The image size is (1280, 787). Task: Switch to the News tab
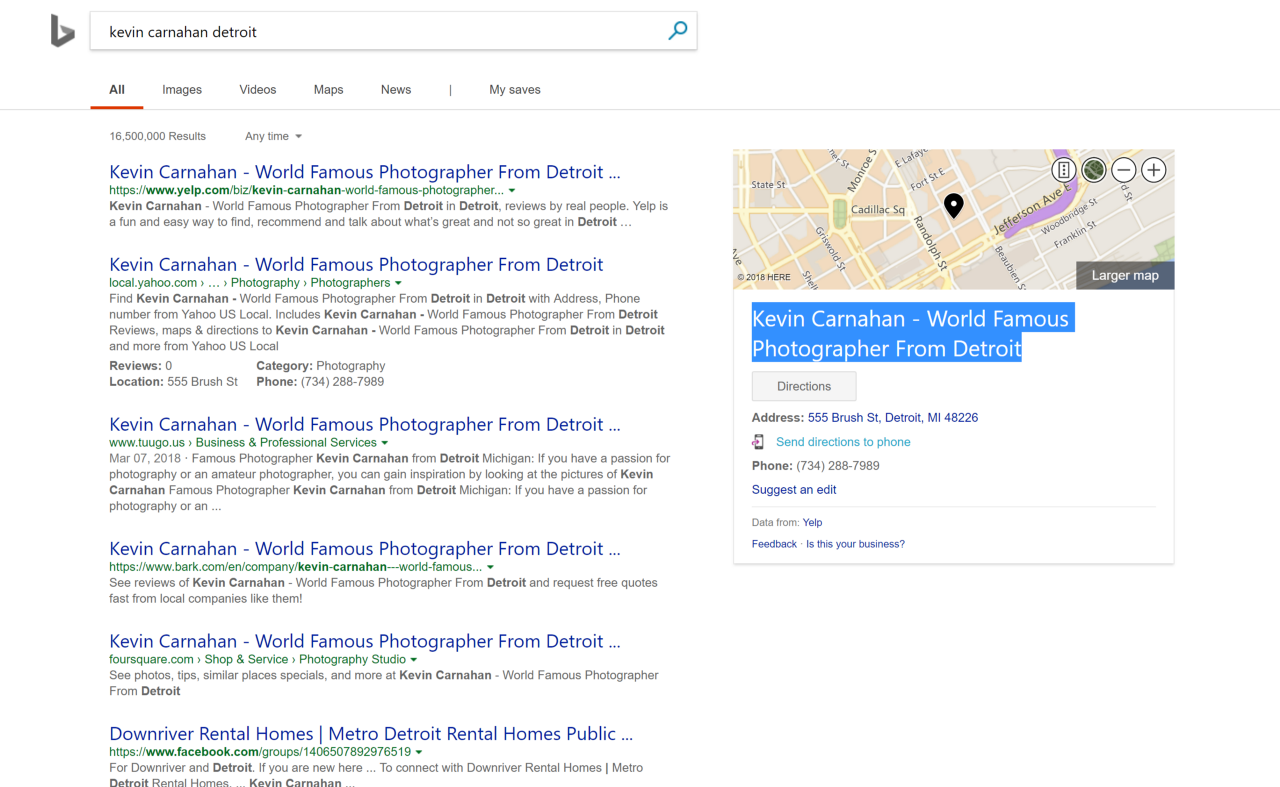396,90
